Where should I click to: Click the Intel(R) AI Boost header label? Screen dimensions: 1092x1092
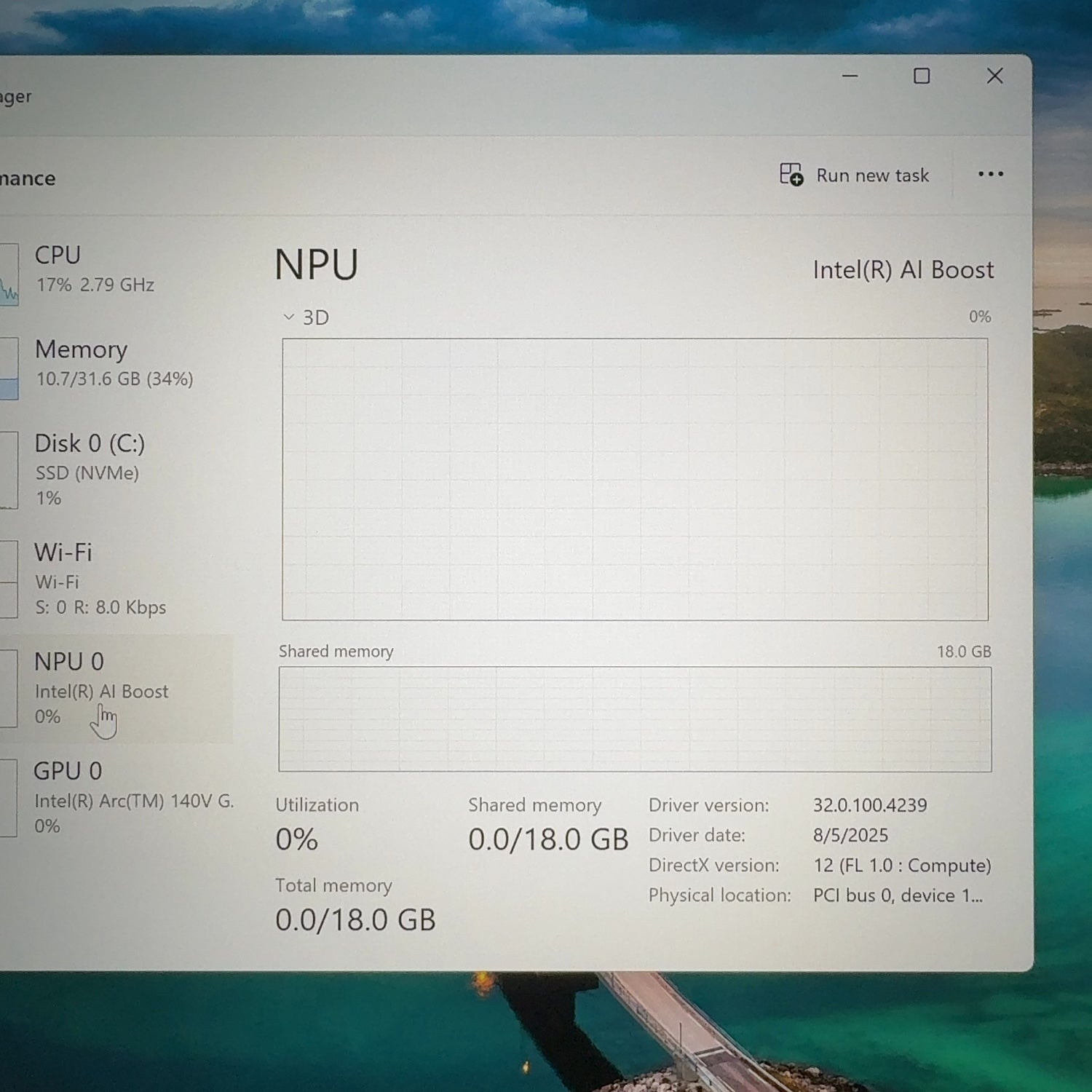point(903,270)
